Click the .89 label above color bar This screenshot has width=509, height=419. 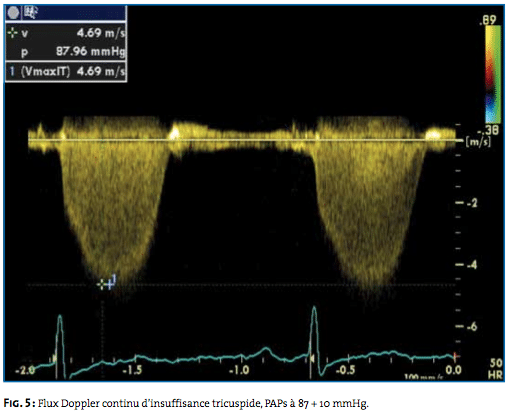point(487,20)
